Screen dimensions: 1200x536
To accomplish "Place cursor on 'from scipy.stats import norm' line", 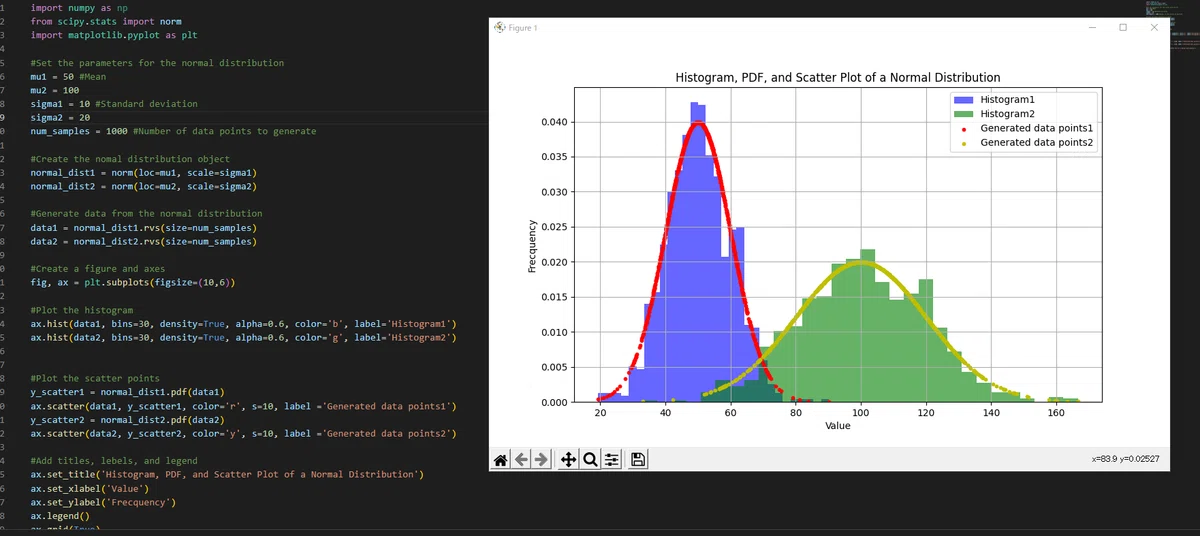I will pos(106,21).
